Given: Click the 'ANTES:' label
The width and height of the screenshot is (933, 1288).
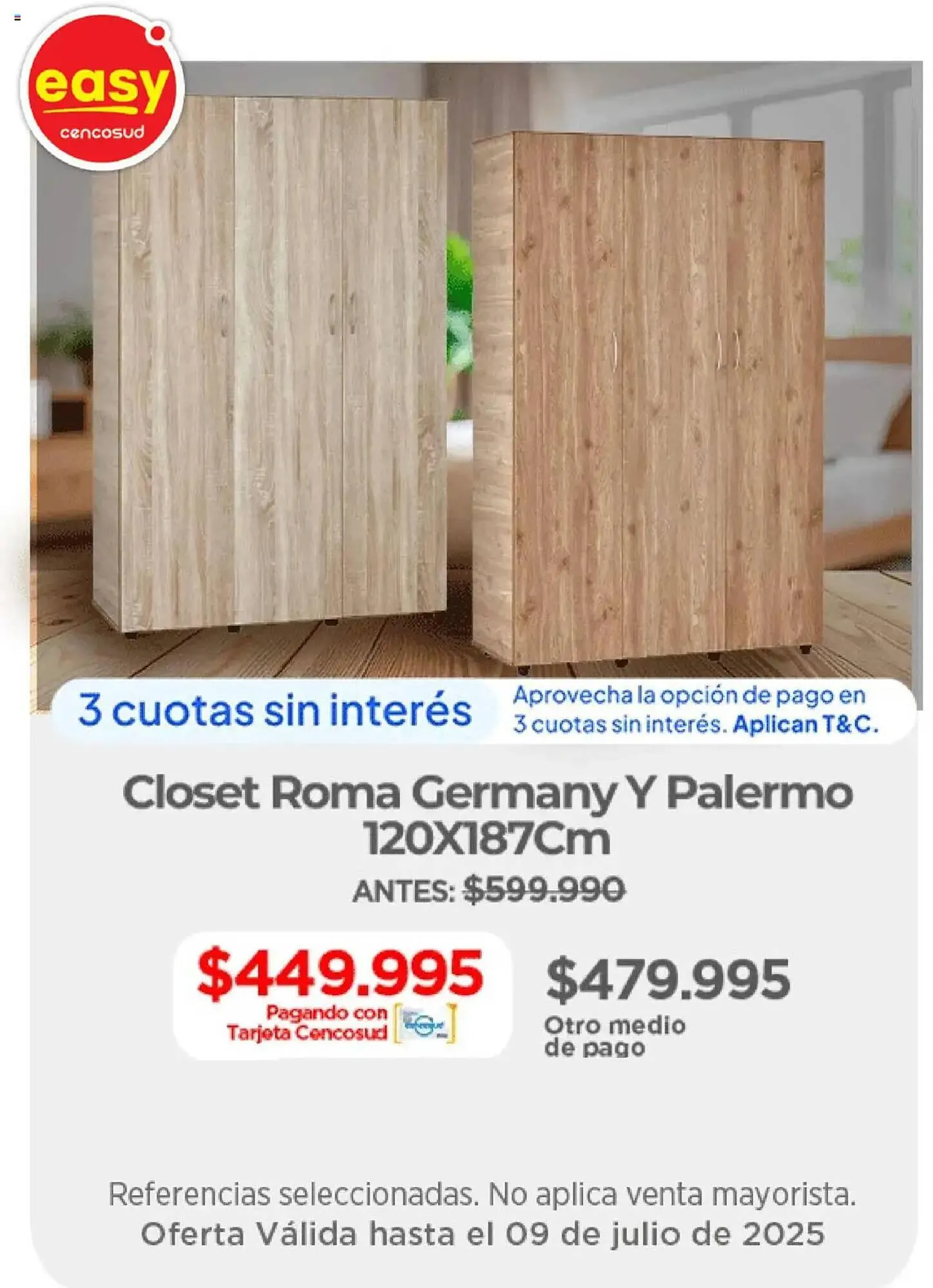Looking at the screenshot, I should 404,892.
